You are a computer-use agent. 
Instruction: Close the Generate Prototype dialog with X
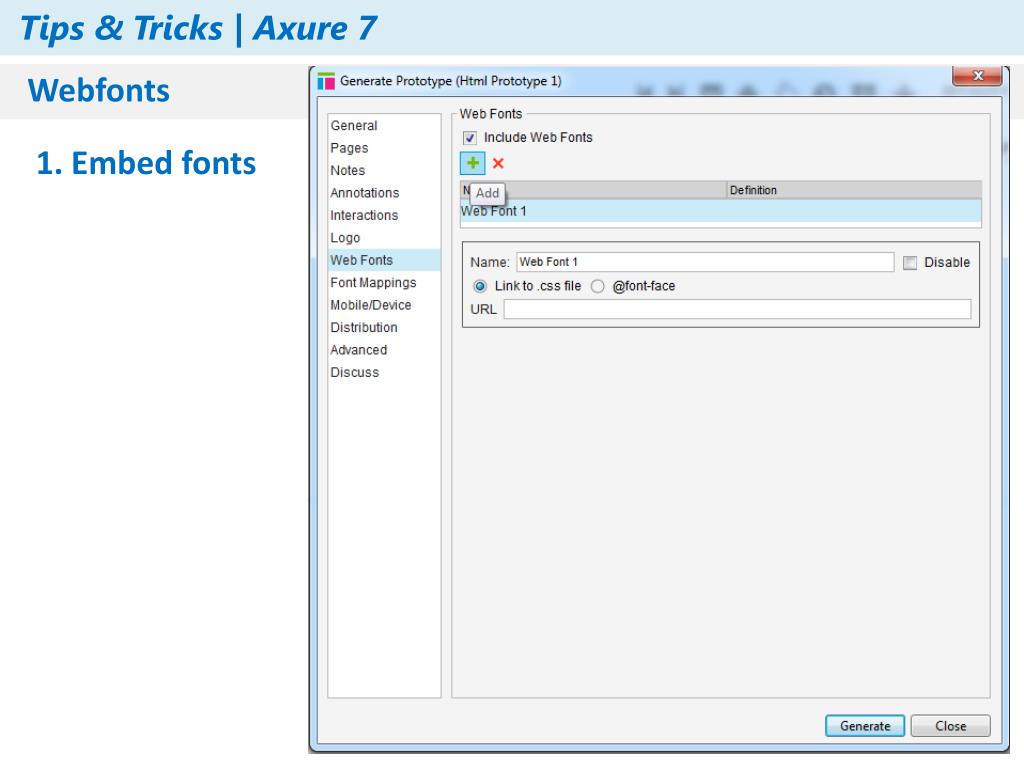tap(977, 76)
